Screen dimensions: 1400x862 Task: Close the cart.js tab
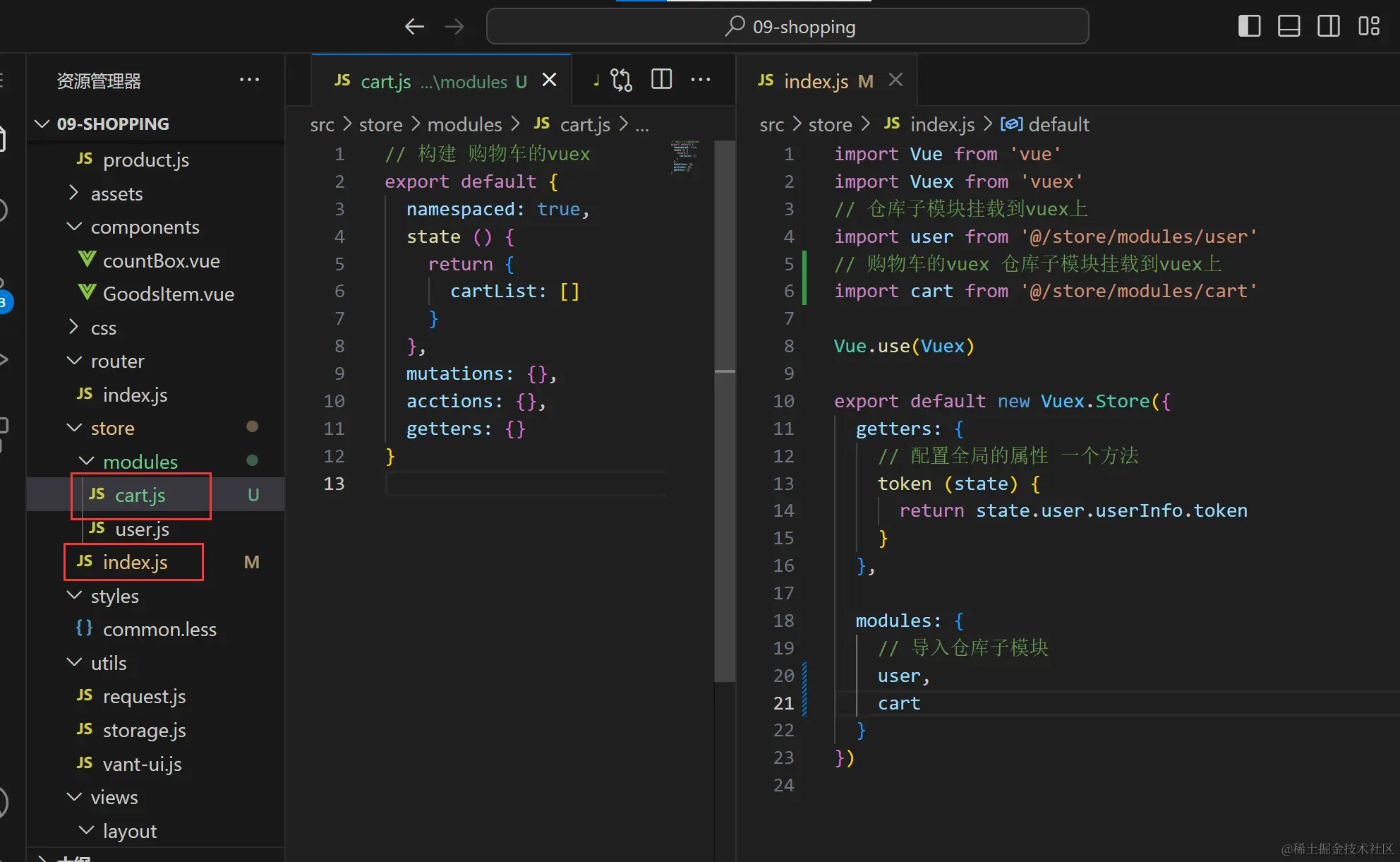tap(550, 80)
